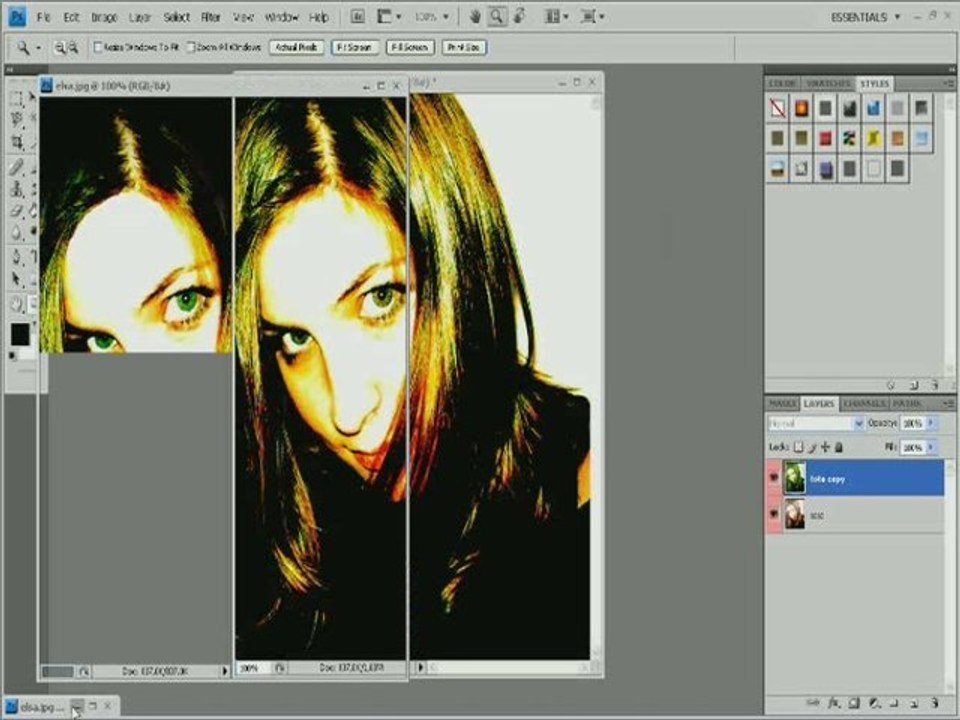Switch to the Channels tab
960x720 pixels.
pos(864,403)
